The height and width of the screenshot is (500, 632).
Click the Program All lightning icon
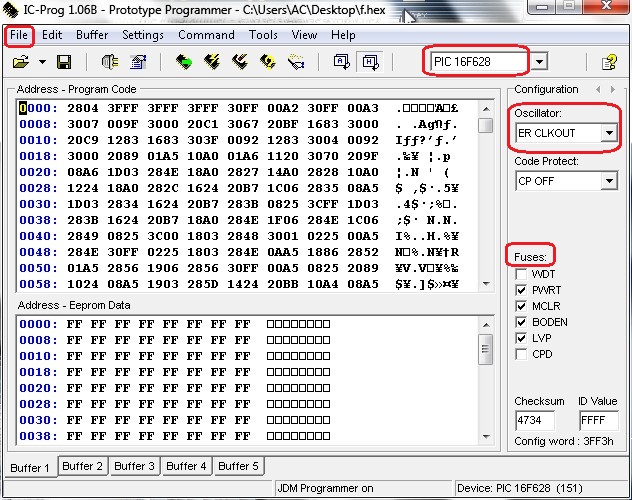(212, 62)
